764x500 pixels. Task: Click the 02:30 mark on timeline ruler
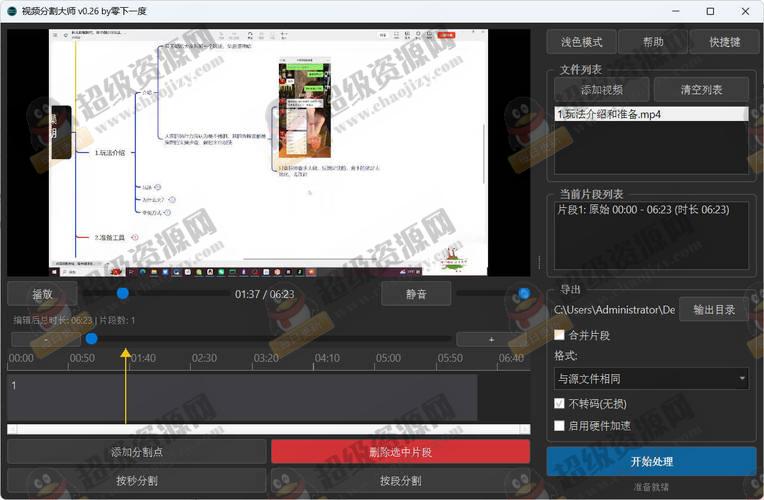point(204,358)
